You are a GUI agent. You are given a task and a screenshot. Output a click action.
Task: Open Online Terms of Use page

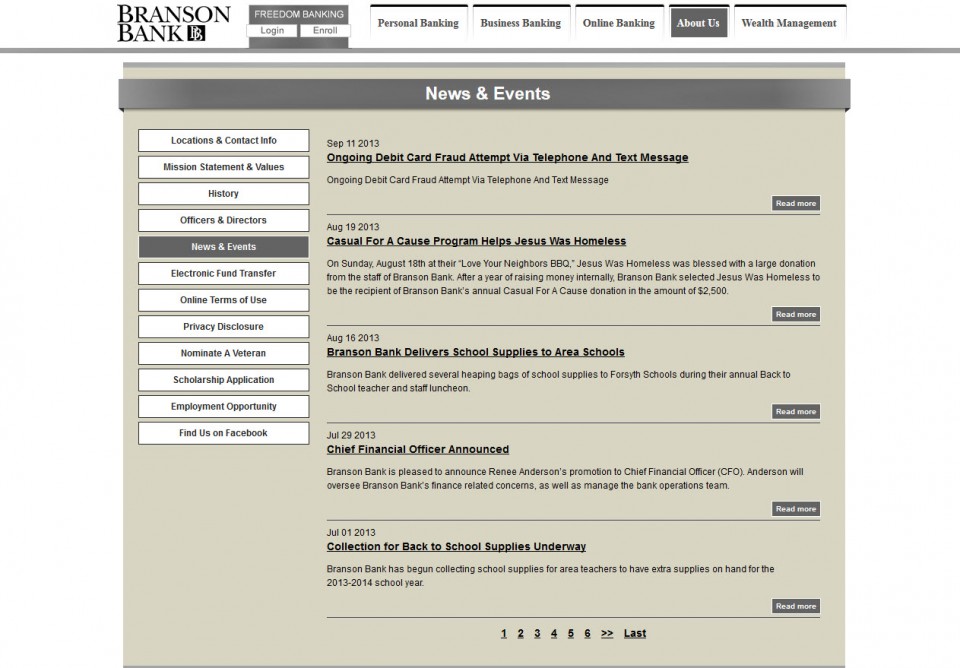point(223,300)
